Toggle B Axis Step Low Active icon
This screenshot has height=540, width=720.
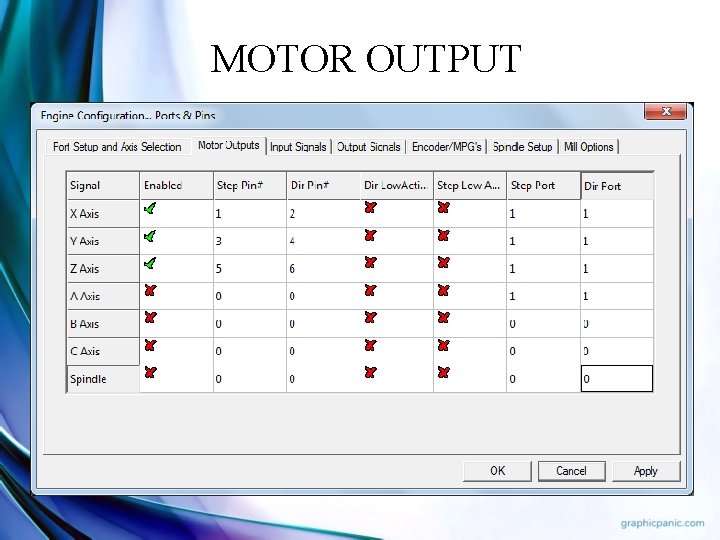pos(444,317)
